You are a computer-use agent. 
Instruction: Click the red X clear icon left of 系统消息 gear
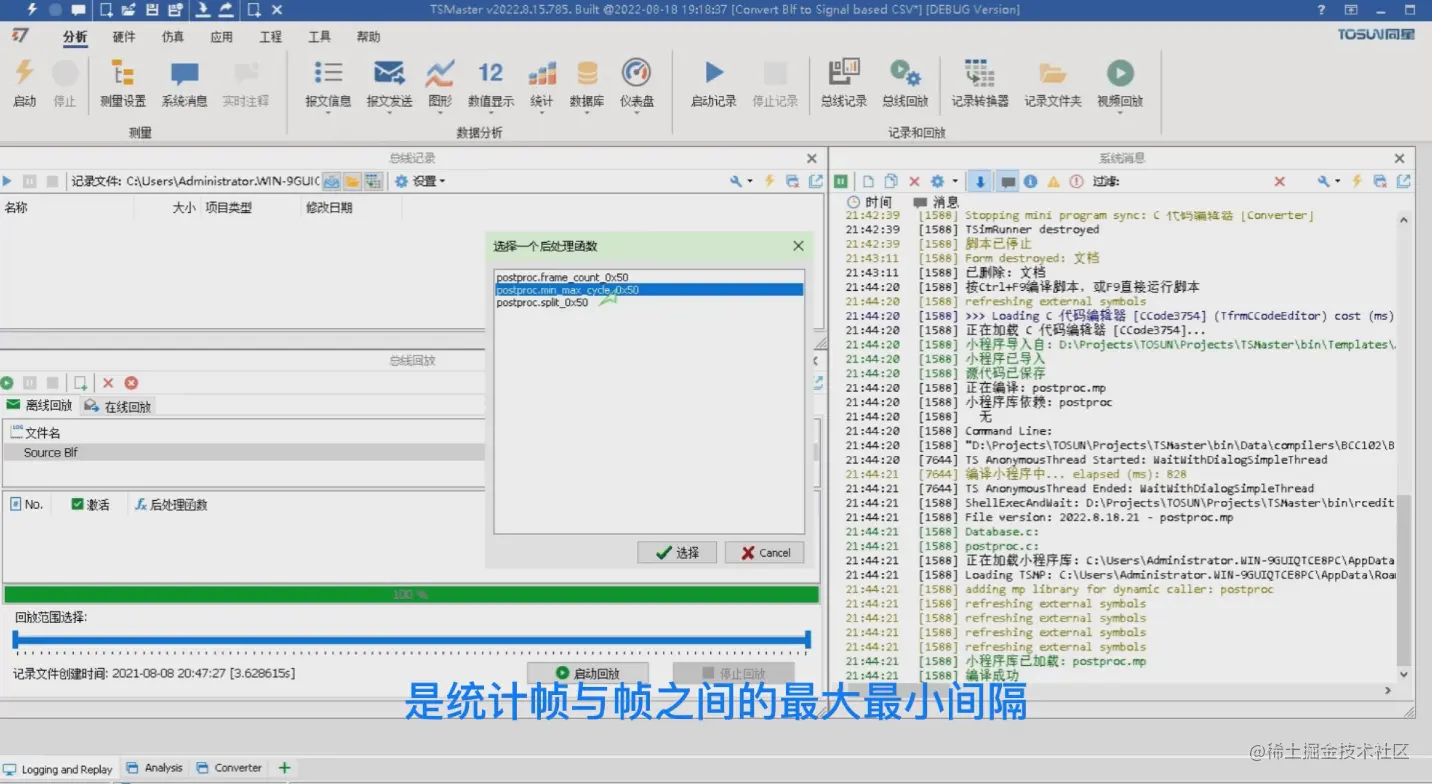click(914, 182)
